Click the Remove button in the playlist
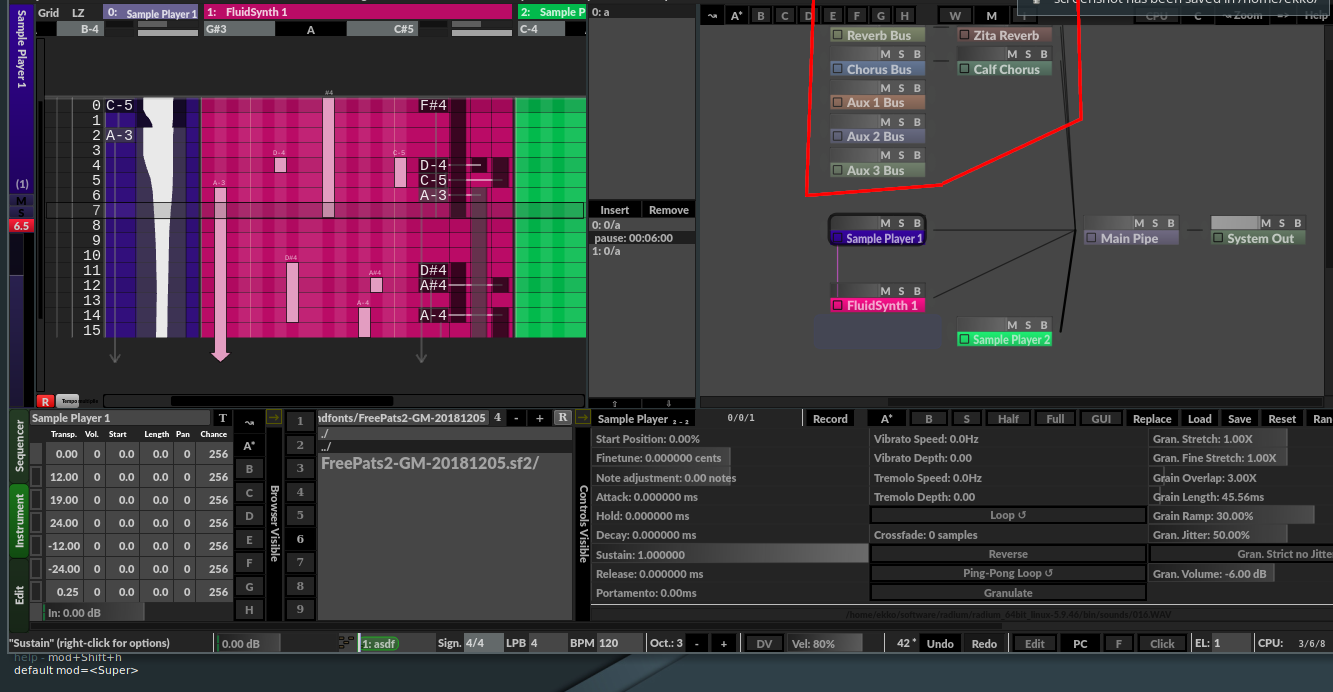This screenshot has width=1333, height=692. [x=668, y=210]
